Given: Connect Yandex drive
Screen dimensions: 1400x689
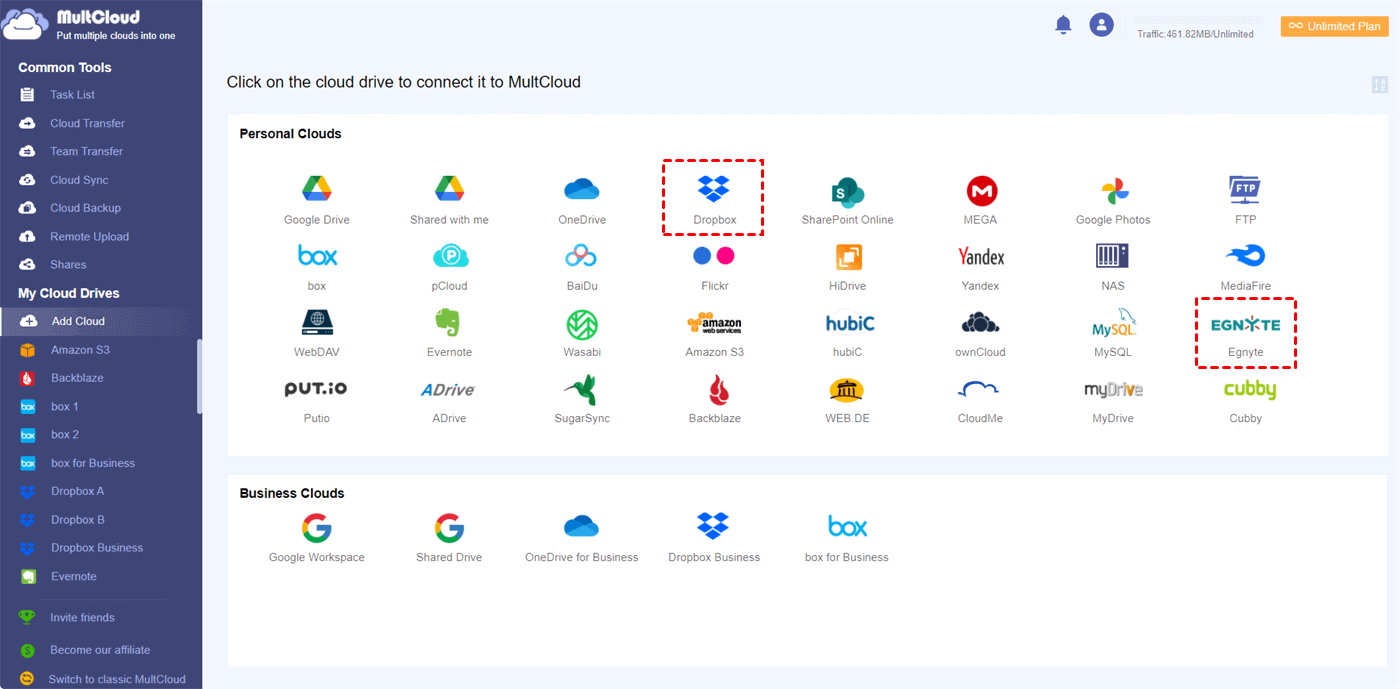Looking at the screenshot, I should pos(981,267).
